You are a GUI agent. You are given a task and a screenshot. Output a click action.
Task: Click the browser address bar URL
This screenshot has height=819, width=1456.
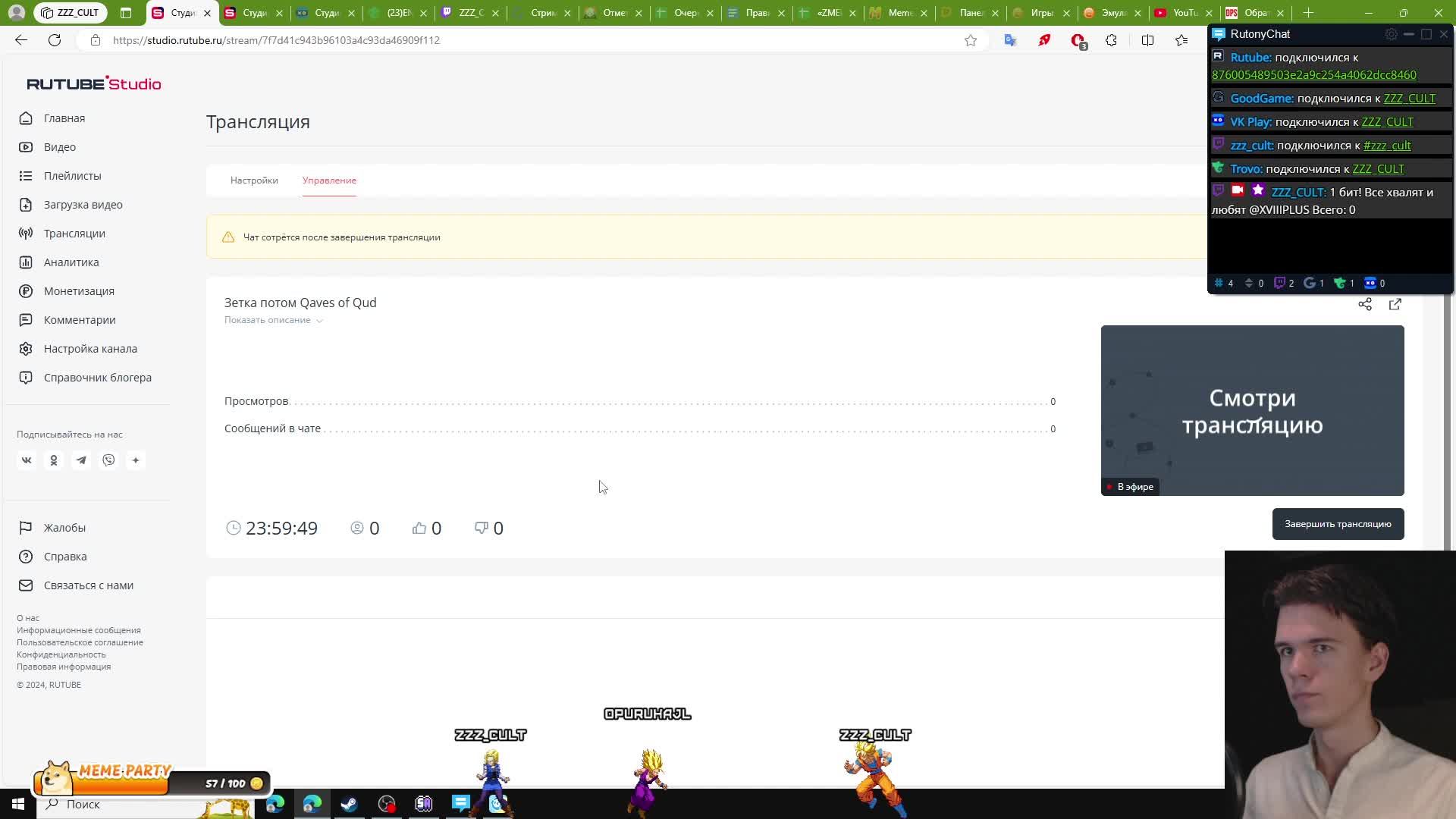pyautogui.click(x=276, y=40)
